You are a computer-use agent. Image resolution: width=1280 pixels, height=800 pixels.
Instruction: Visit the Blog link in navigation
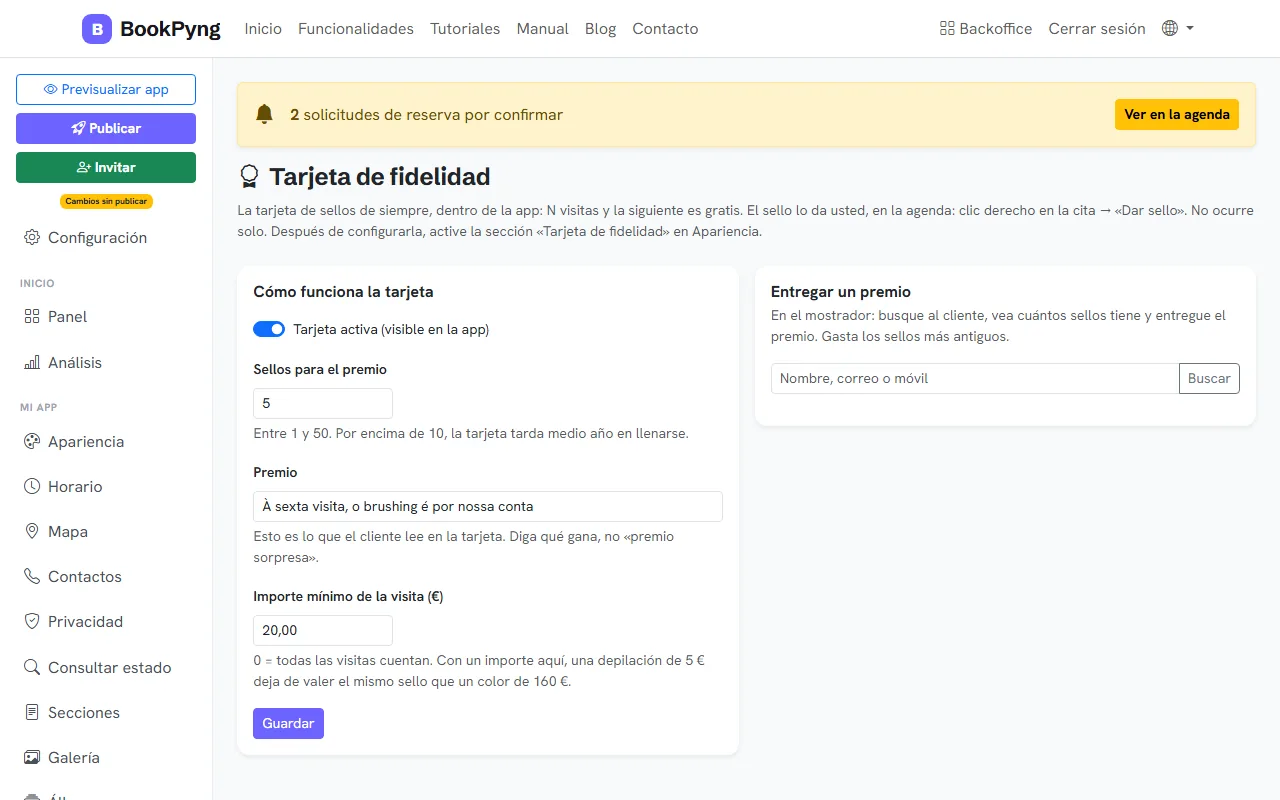tap(600, 29)
